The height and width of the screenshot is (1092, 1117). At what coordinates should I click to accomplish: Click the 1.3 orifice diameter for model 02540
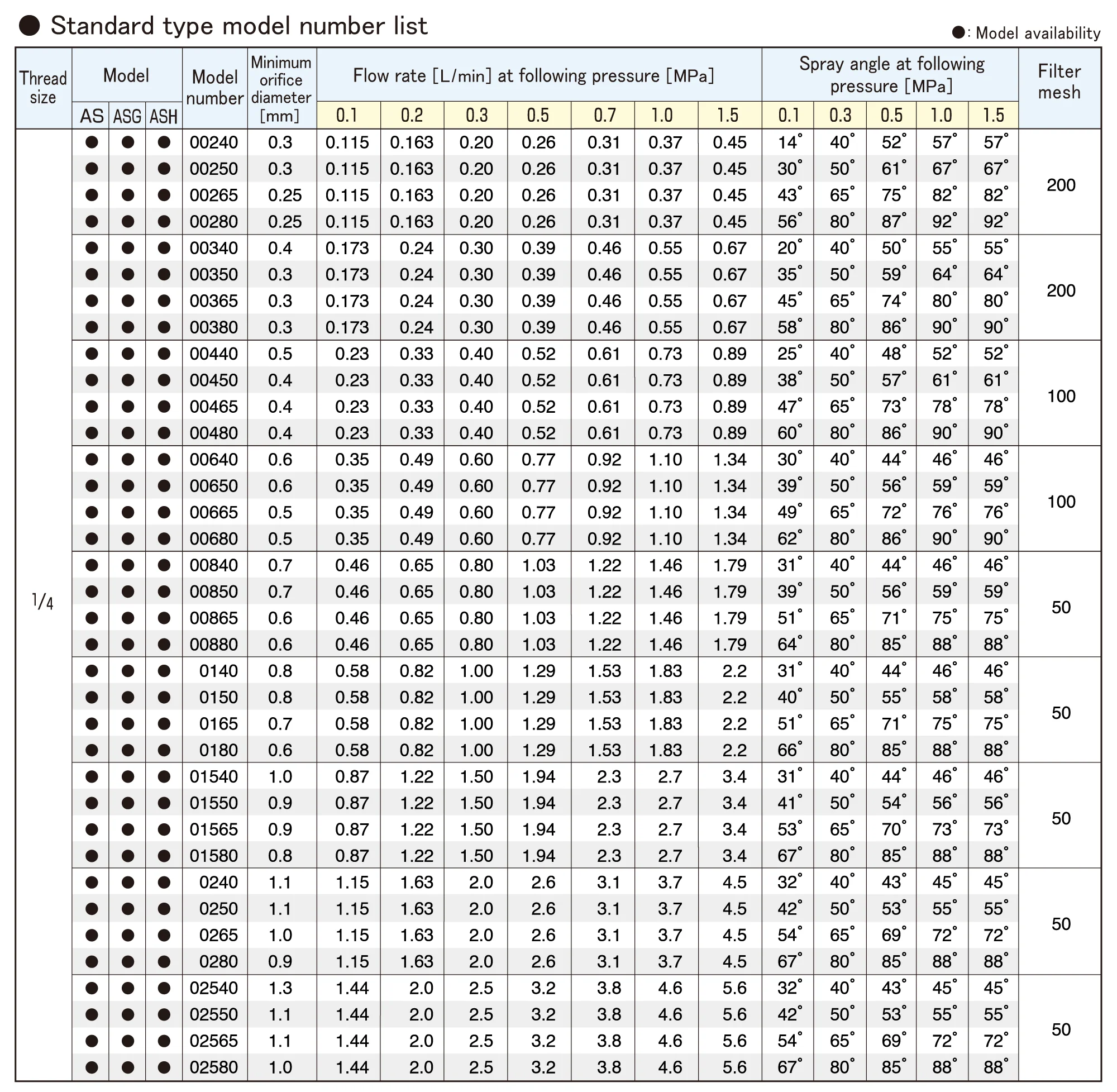280,988
